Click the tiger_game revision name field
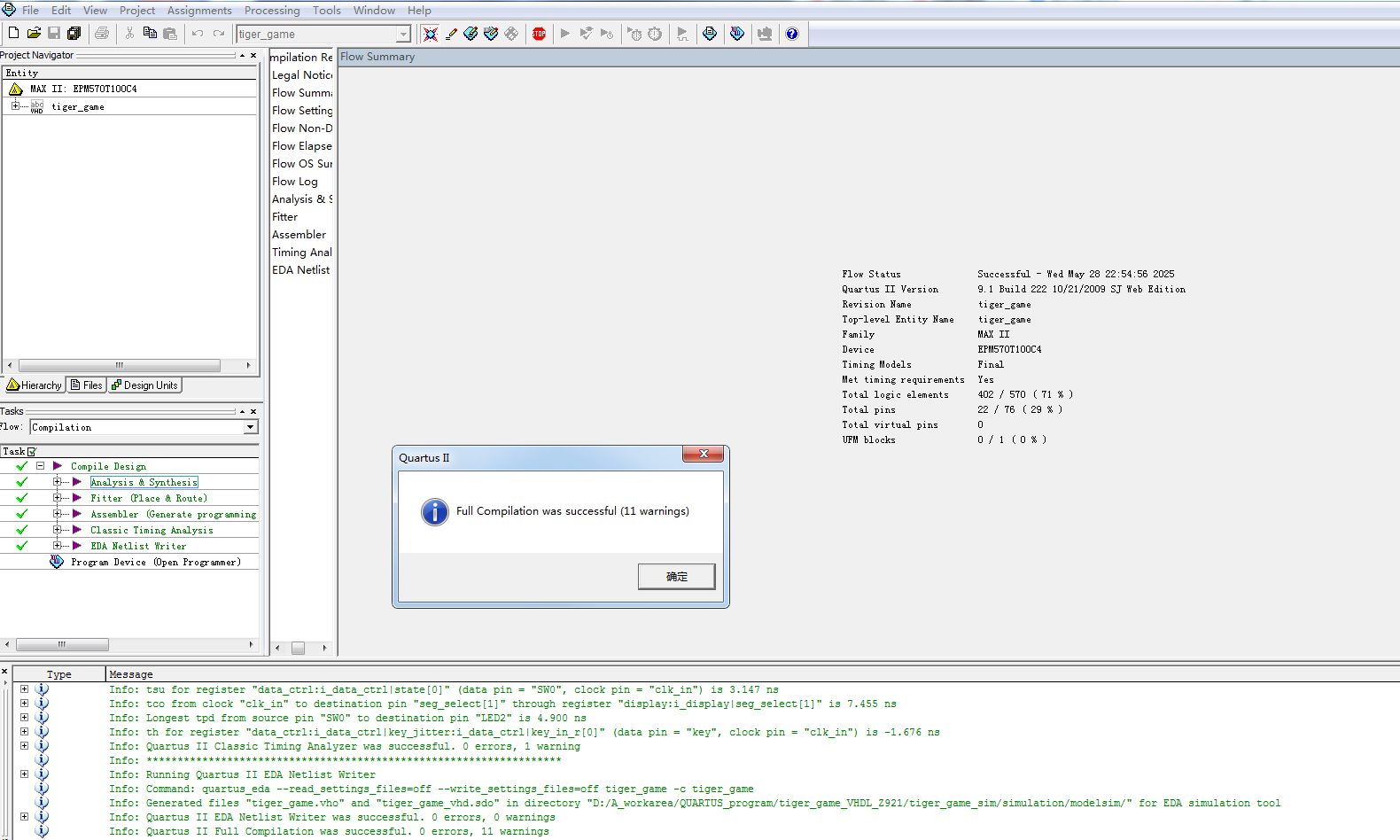 click(x=317, y=34)
